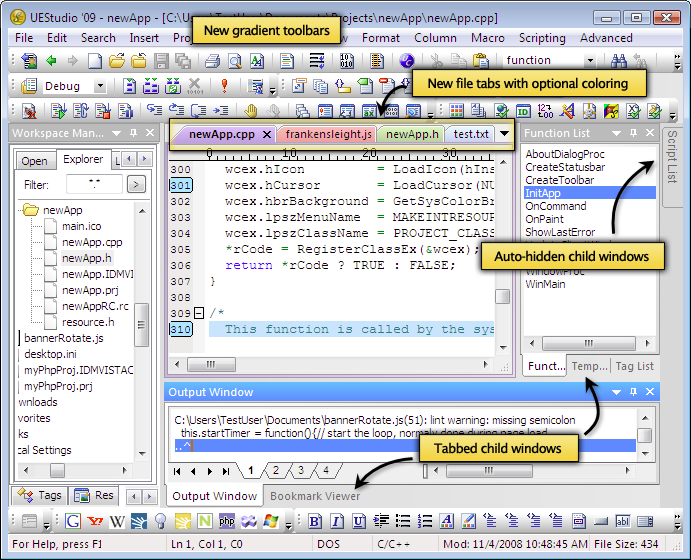The image size is (691, 560).
Task: Open the file tabs list dropdown arrow
Action: point(504,134)
